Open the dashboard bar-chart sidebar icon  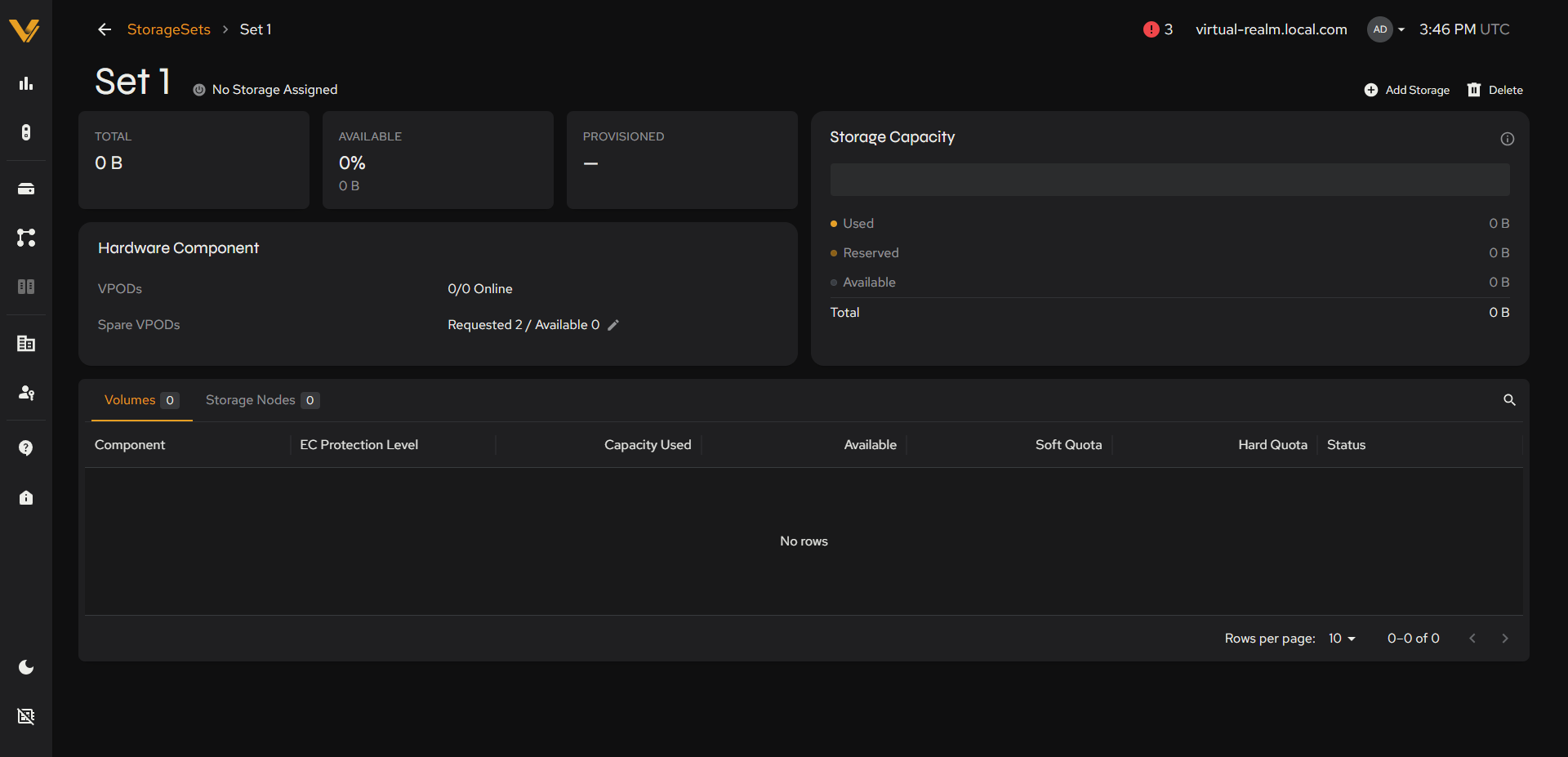[26, 83]
